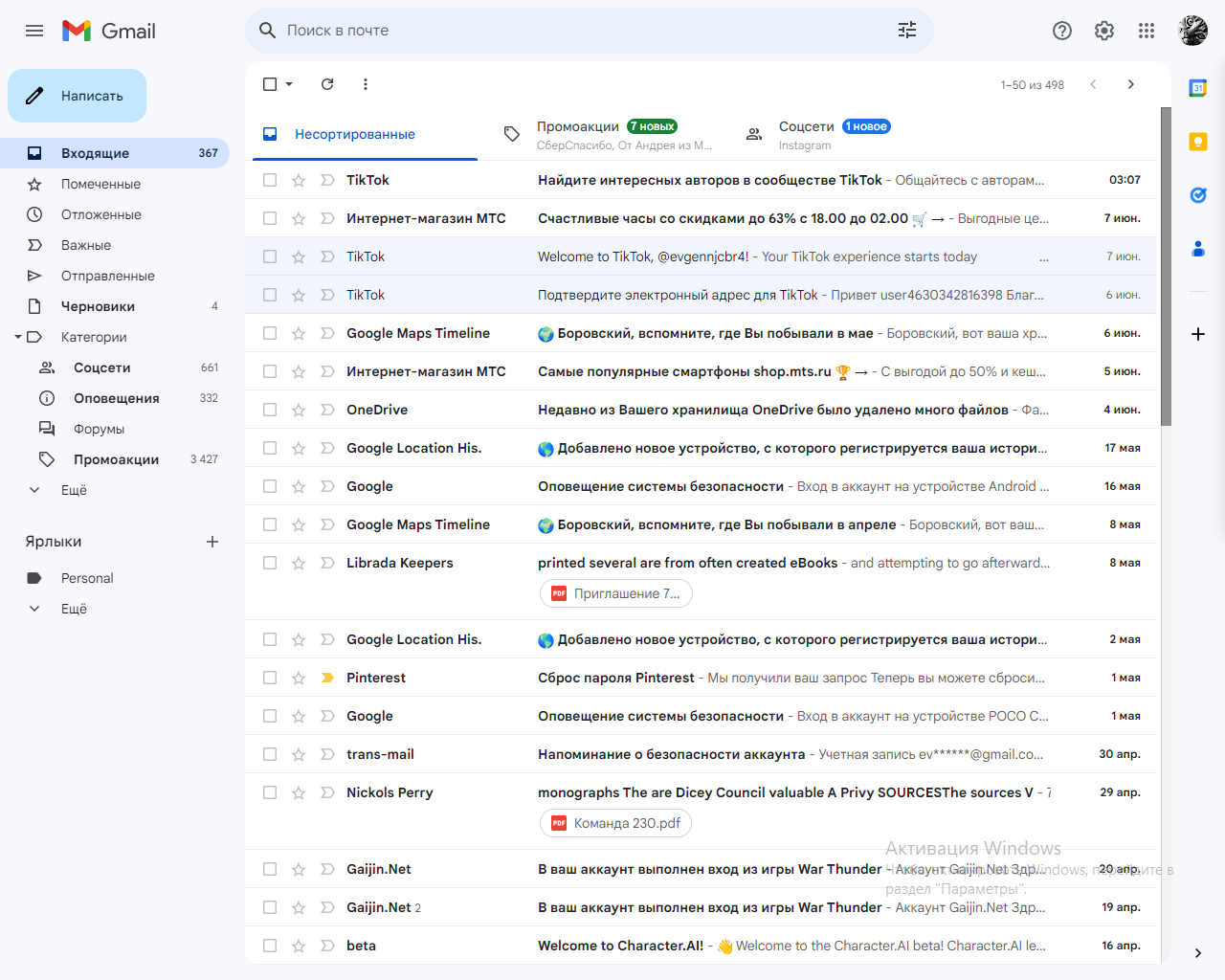Open the Приглашение PDF attachment
The width and height of the screenshot is (1225, 980).
point(616,593)
